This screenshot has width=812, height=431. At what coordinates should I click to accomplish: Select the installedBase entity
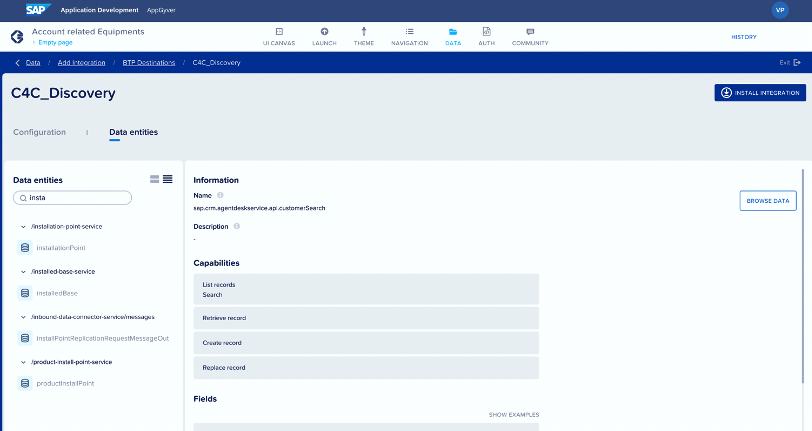[57, 293]
